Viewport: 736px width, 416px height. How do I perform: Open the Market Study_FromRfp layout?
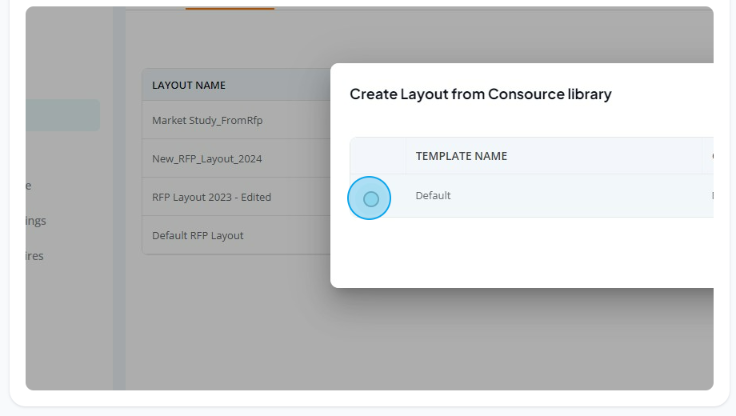tap(207, 120)
